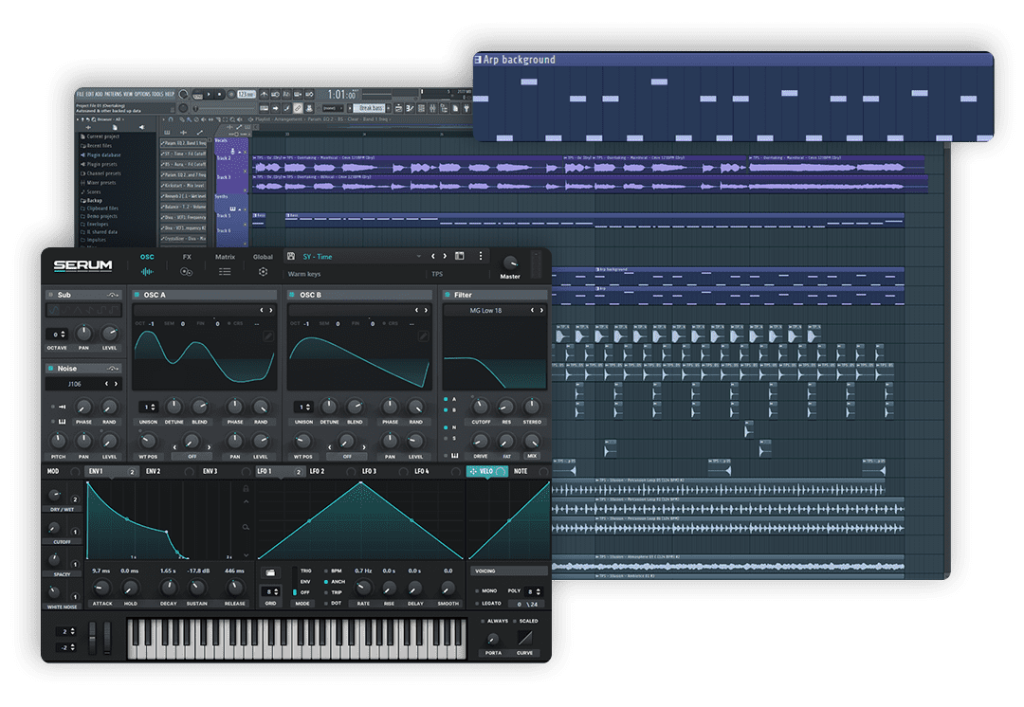Click the MODE button in Serum's LFO section
The width and height of the screenshot is (1024, 707).
pyautogui.click(x=303, y=603)
